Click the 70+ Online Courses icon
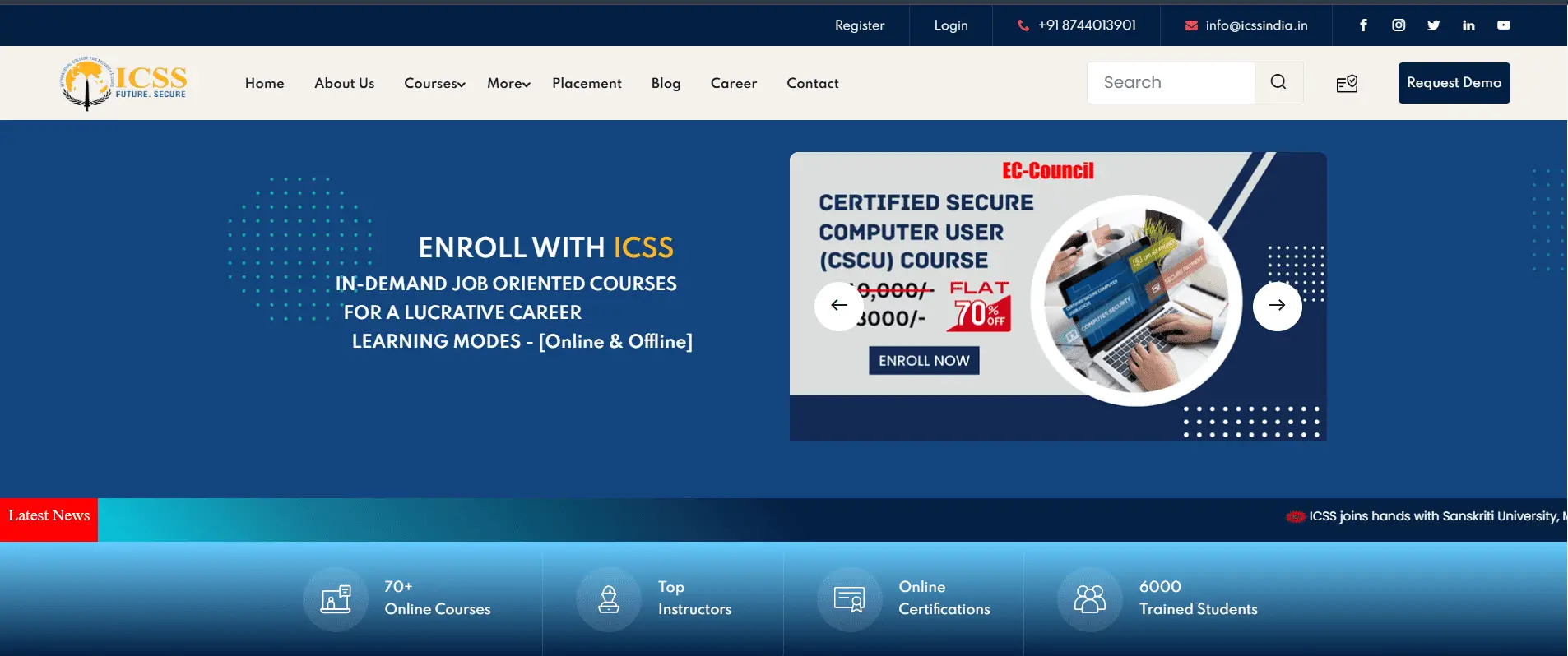Image resolution: width=1568 pixels, height=656 pixels. (x=336, y=599)
